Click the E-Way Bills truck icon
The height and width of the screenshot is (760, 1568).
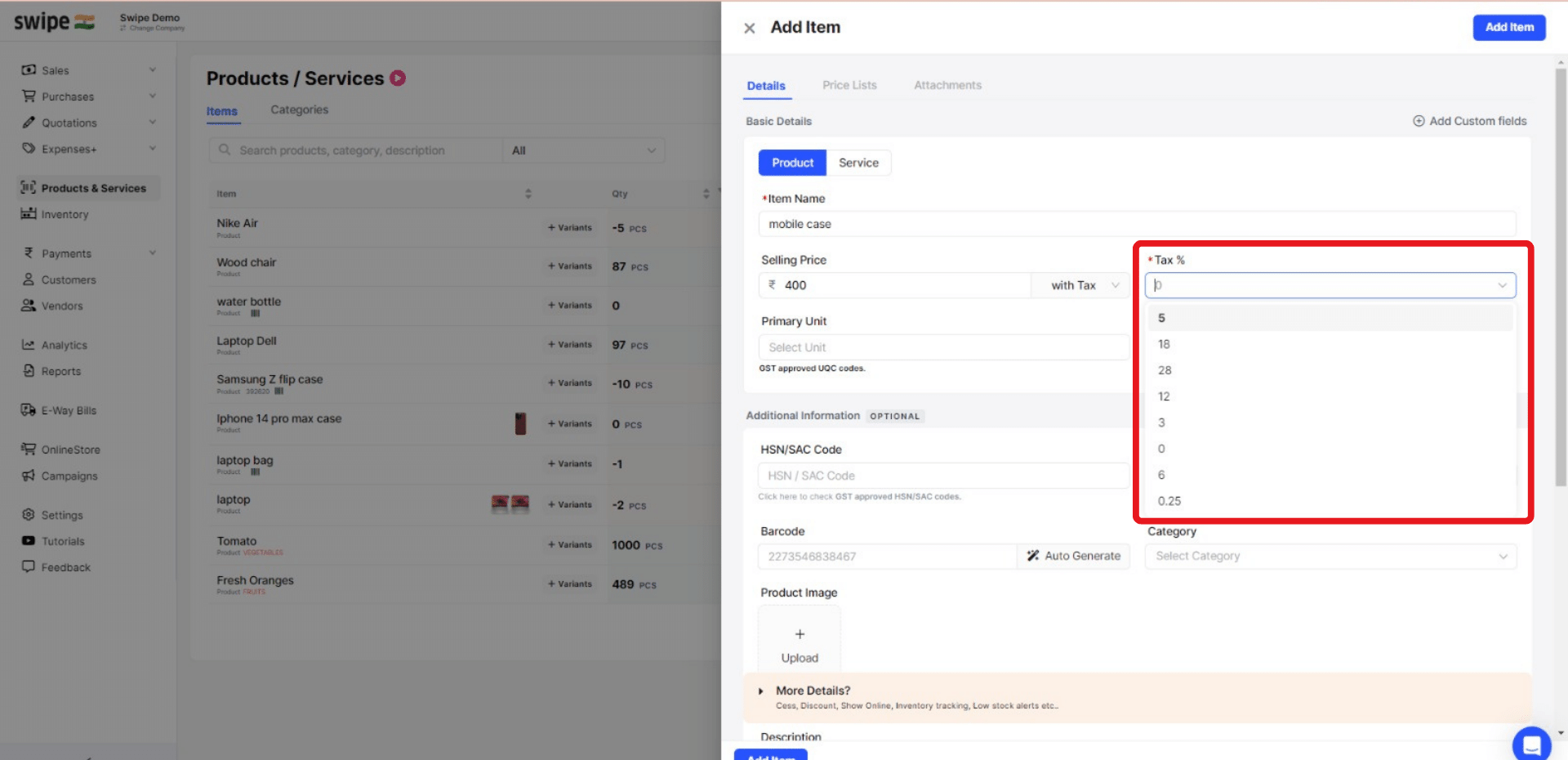click(x=29, y=410)
